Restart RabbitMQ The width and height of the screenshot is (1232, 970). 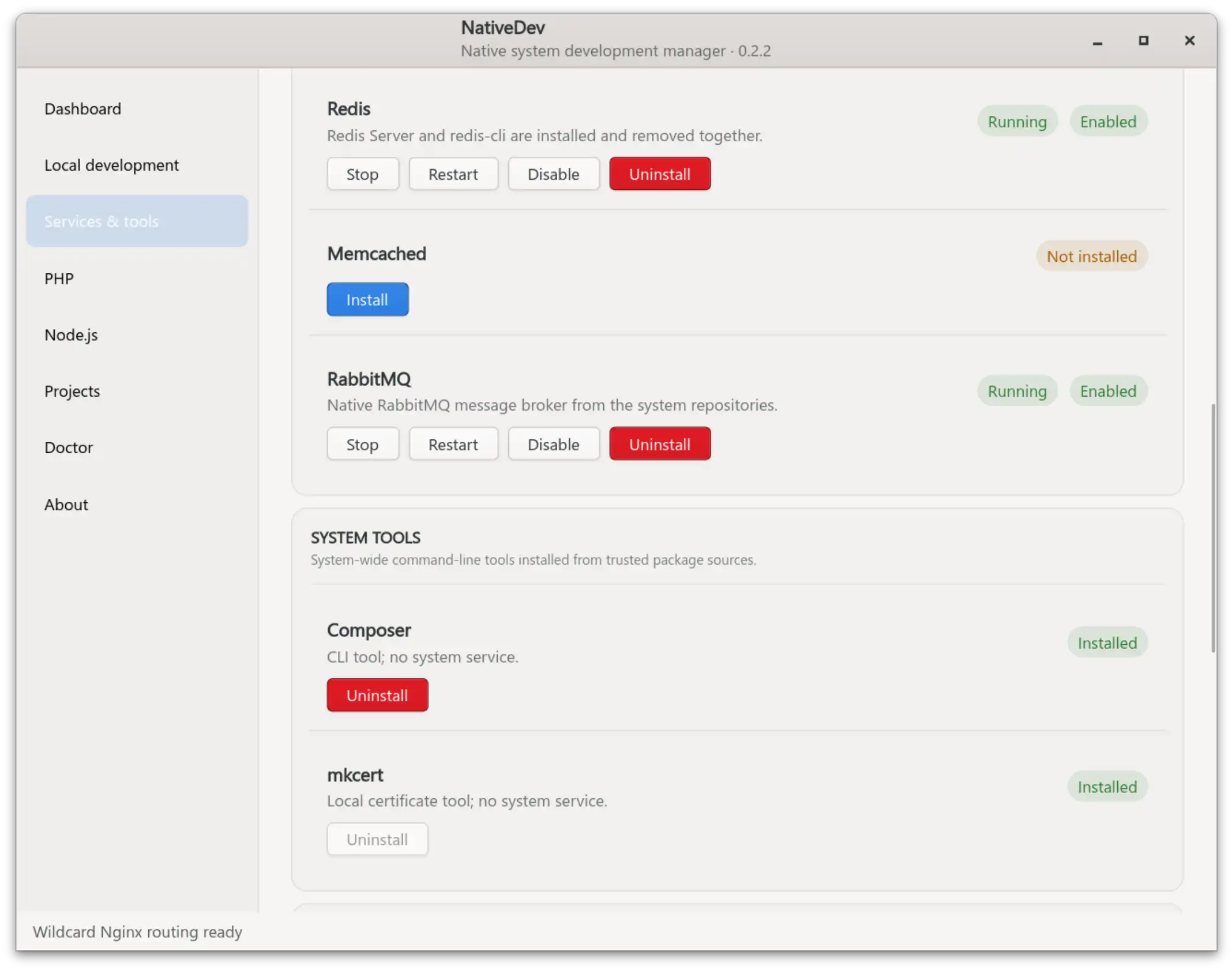click(453, 444)
